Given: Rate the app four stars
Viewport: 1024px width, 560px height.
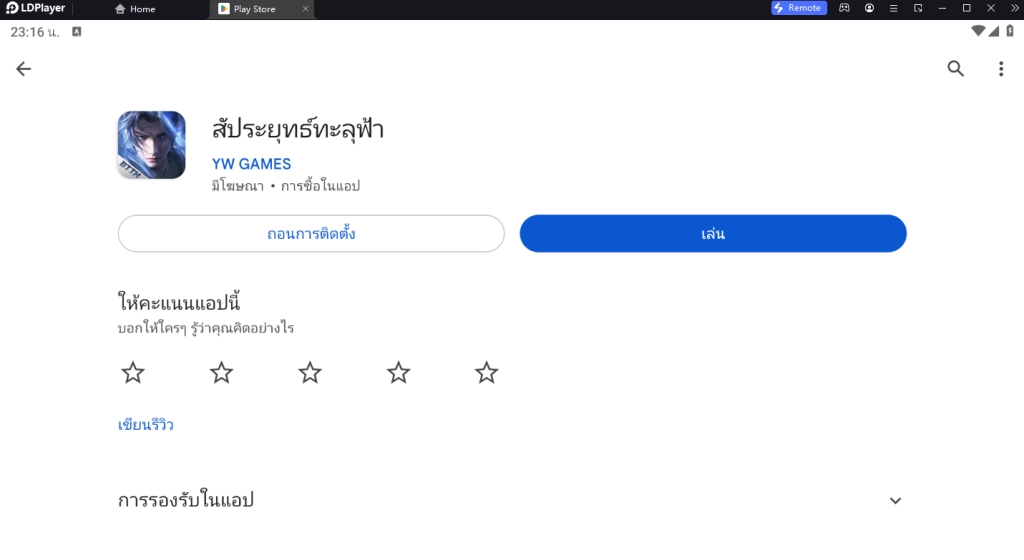Looking at the screenshot, I should pyautogui.click(x=398, y=373).
